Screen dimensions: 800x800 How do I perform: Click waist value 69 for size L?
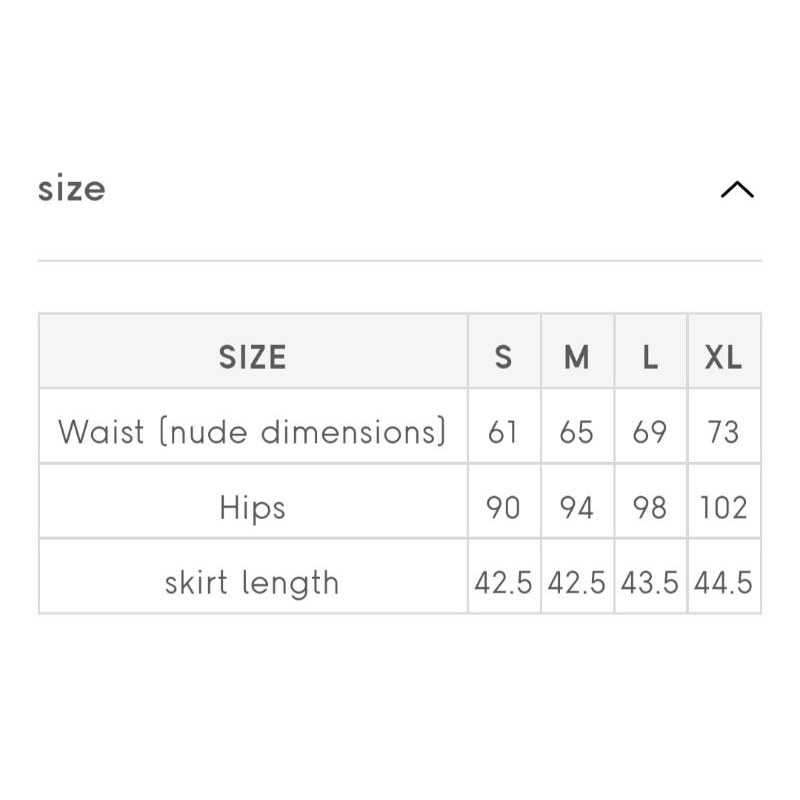click(x=650, y=432)
